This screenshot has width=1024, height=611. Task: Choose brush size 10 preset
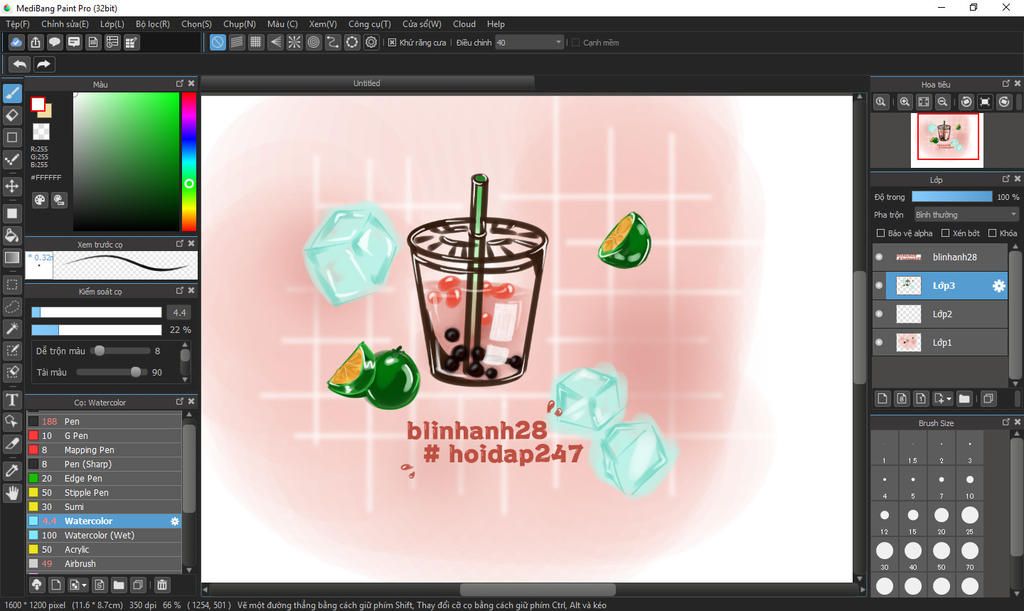point(970,480)
